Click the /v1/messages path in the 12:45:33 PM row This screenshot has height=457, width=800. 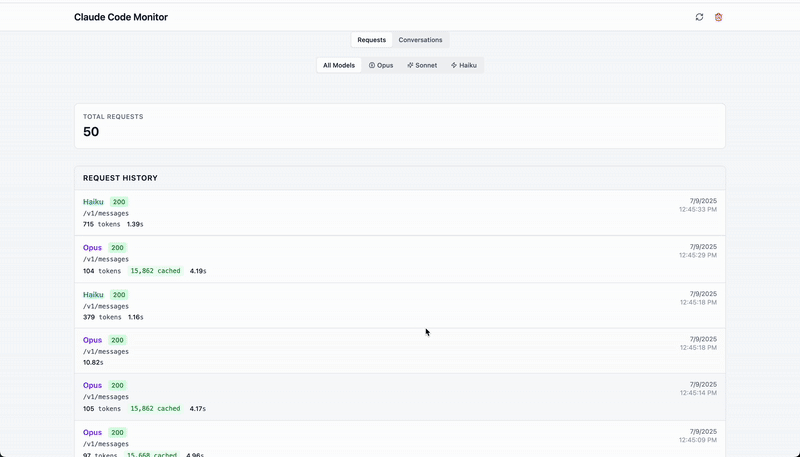coord(106,213)
